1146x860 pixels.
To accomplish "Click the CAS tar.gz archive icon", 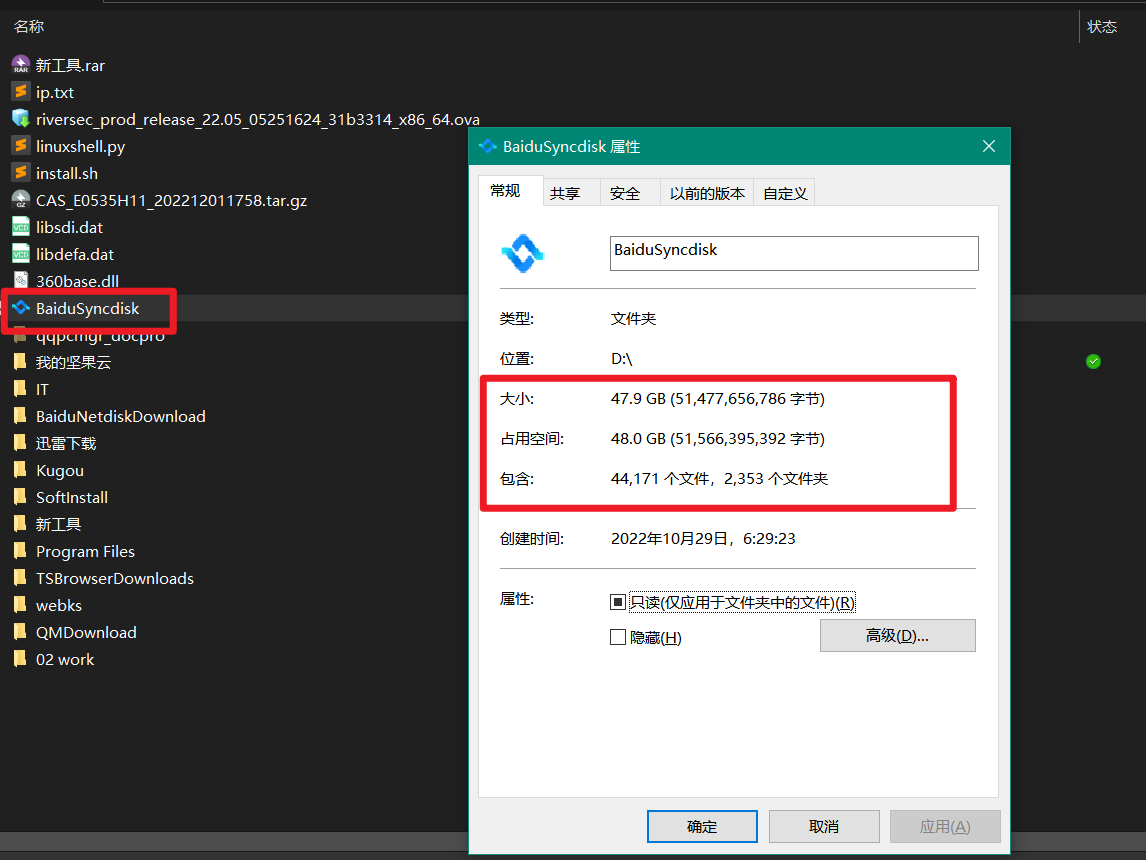I will (x=20, y=200).
